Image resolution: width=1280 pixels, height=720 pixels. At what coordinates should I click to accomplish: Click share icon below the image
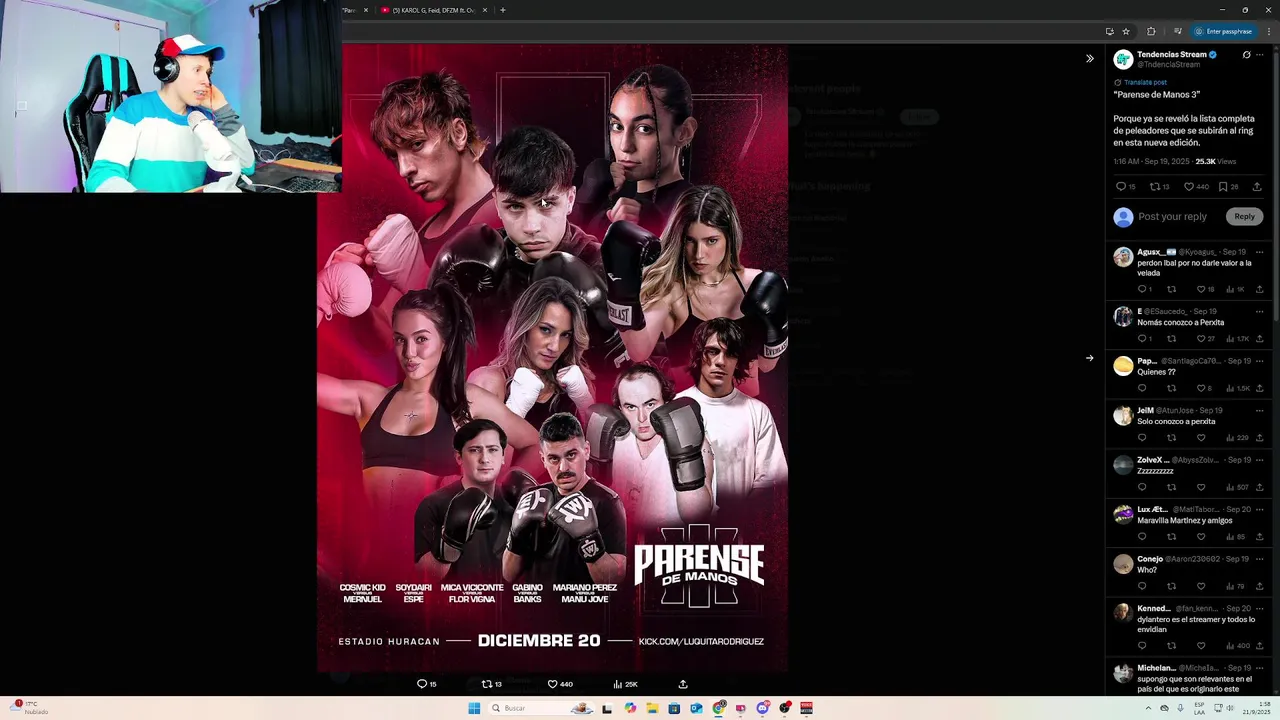(683, 684)
